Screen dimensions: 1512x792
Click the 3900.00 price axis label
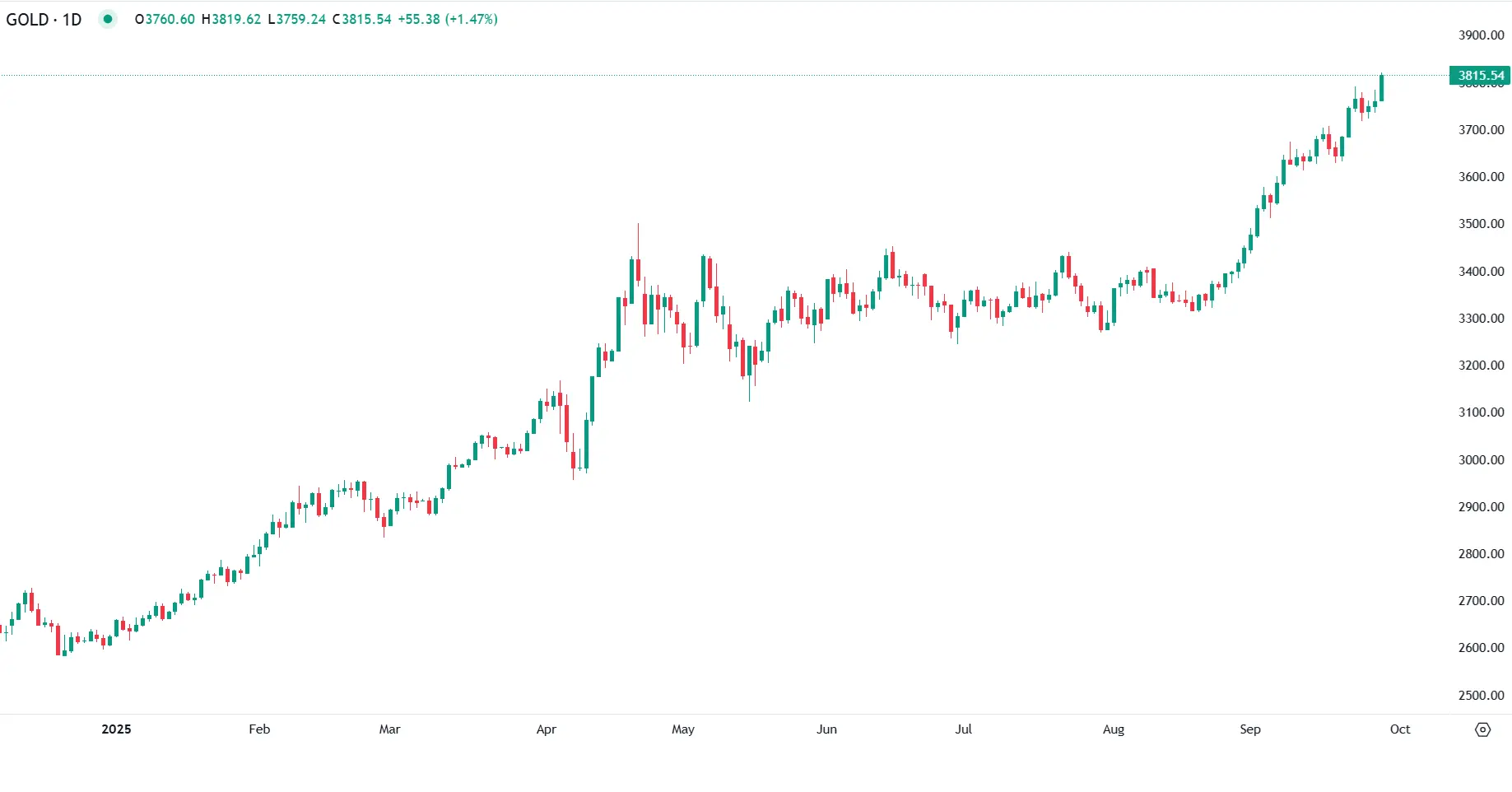[1481, 35]
